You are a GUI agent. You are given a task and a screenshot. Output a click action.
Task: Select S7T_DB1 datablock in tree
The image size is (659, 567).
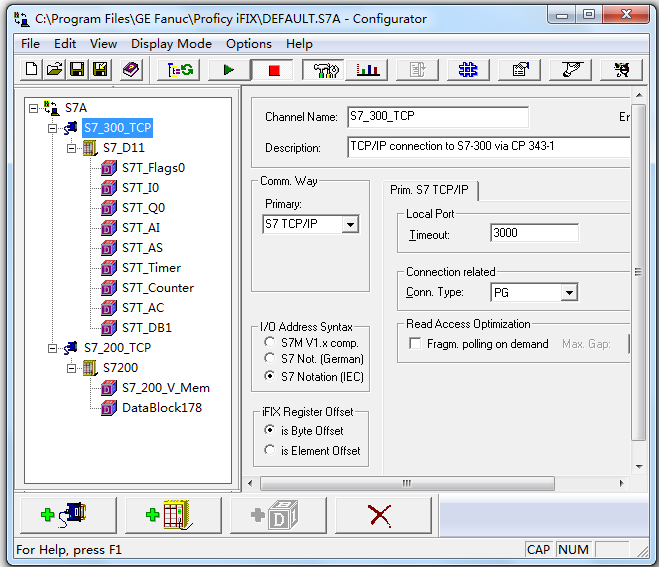[x=147, y=328]
